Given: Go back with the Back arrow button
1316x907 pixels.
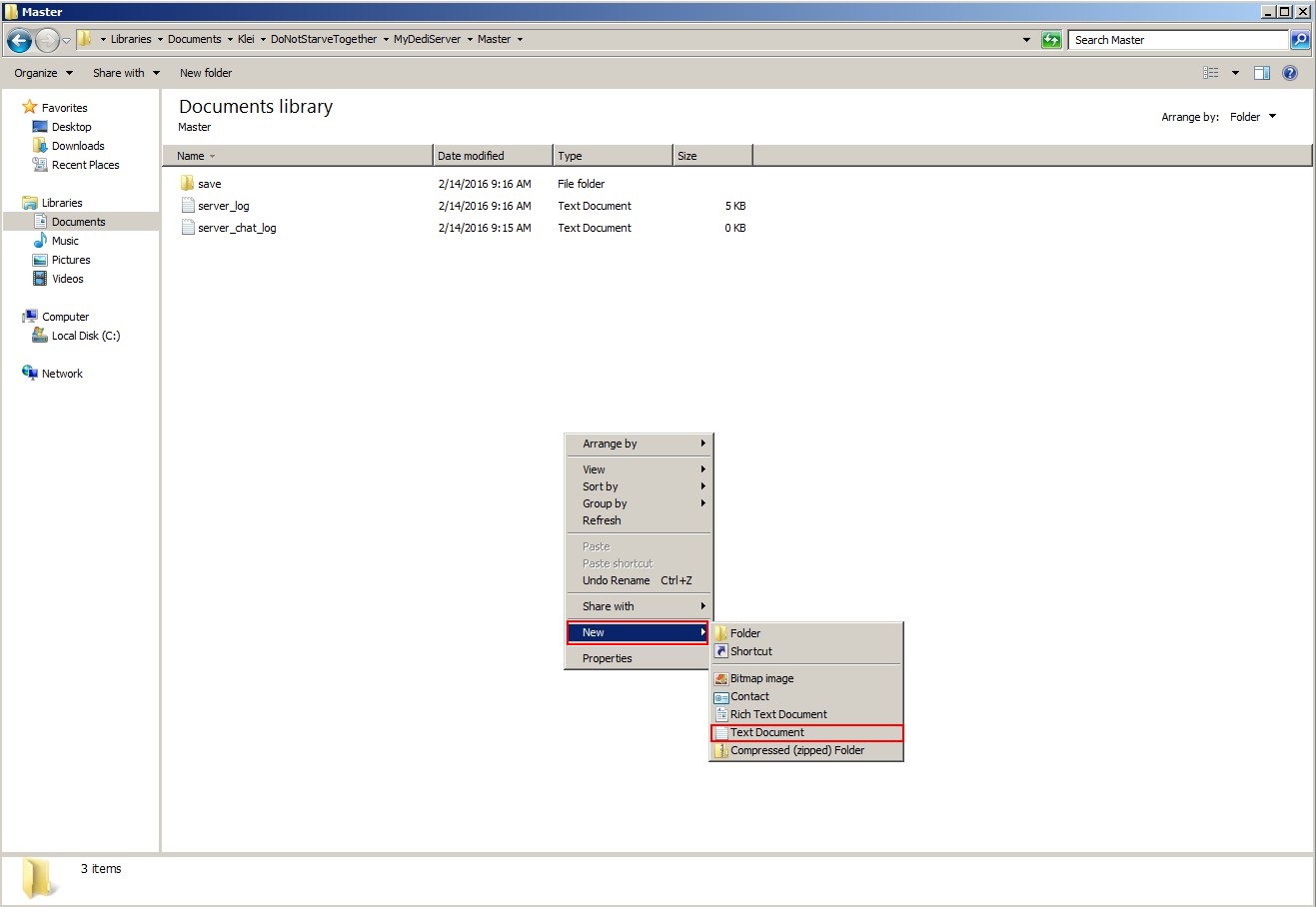Looking at the screenshot, I should coord(19,40).
